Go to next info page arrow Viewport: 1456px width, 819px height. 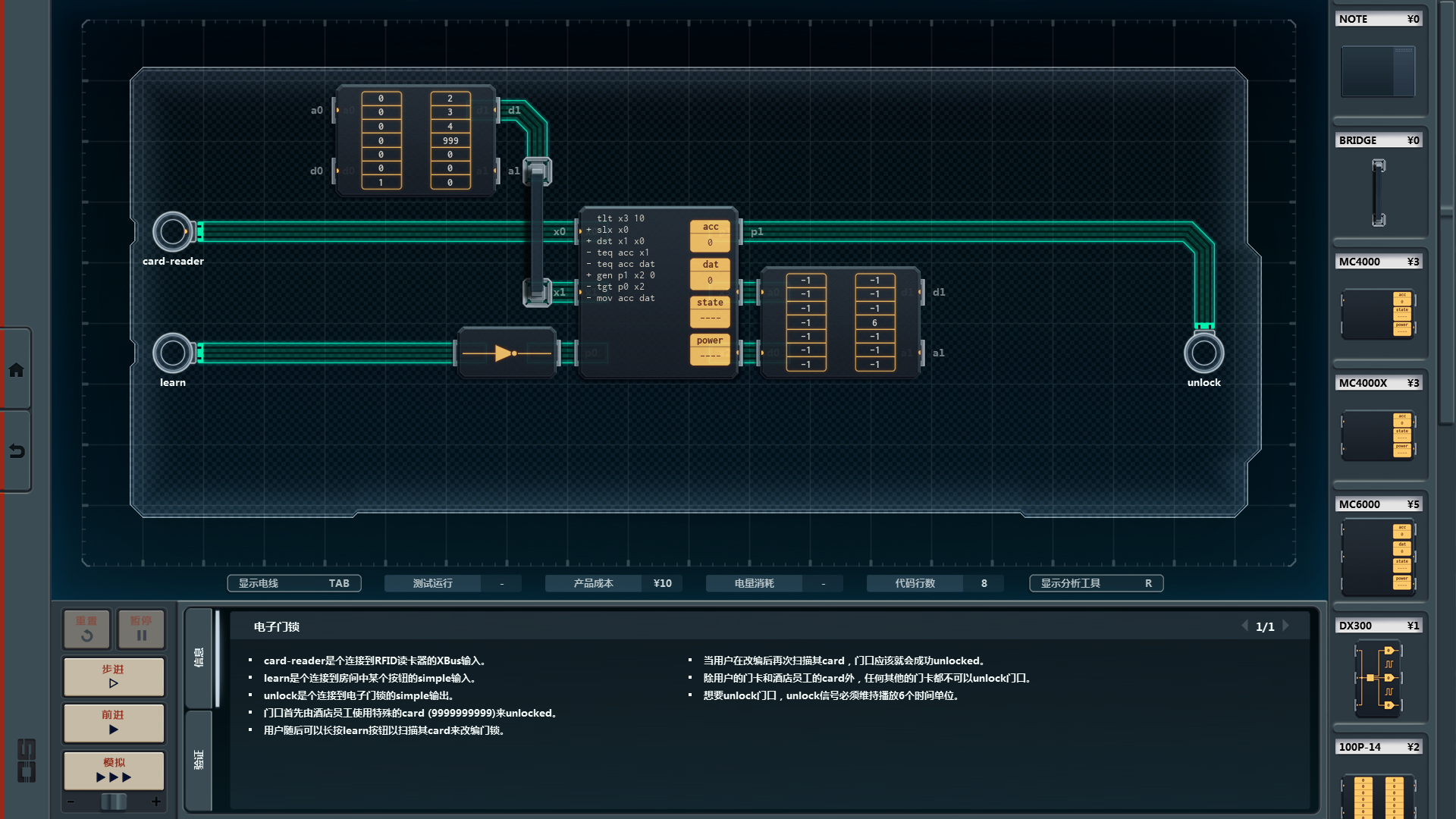pyautogui.click(x=1286, y=626)
